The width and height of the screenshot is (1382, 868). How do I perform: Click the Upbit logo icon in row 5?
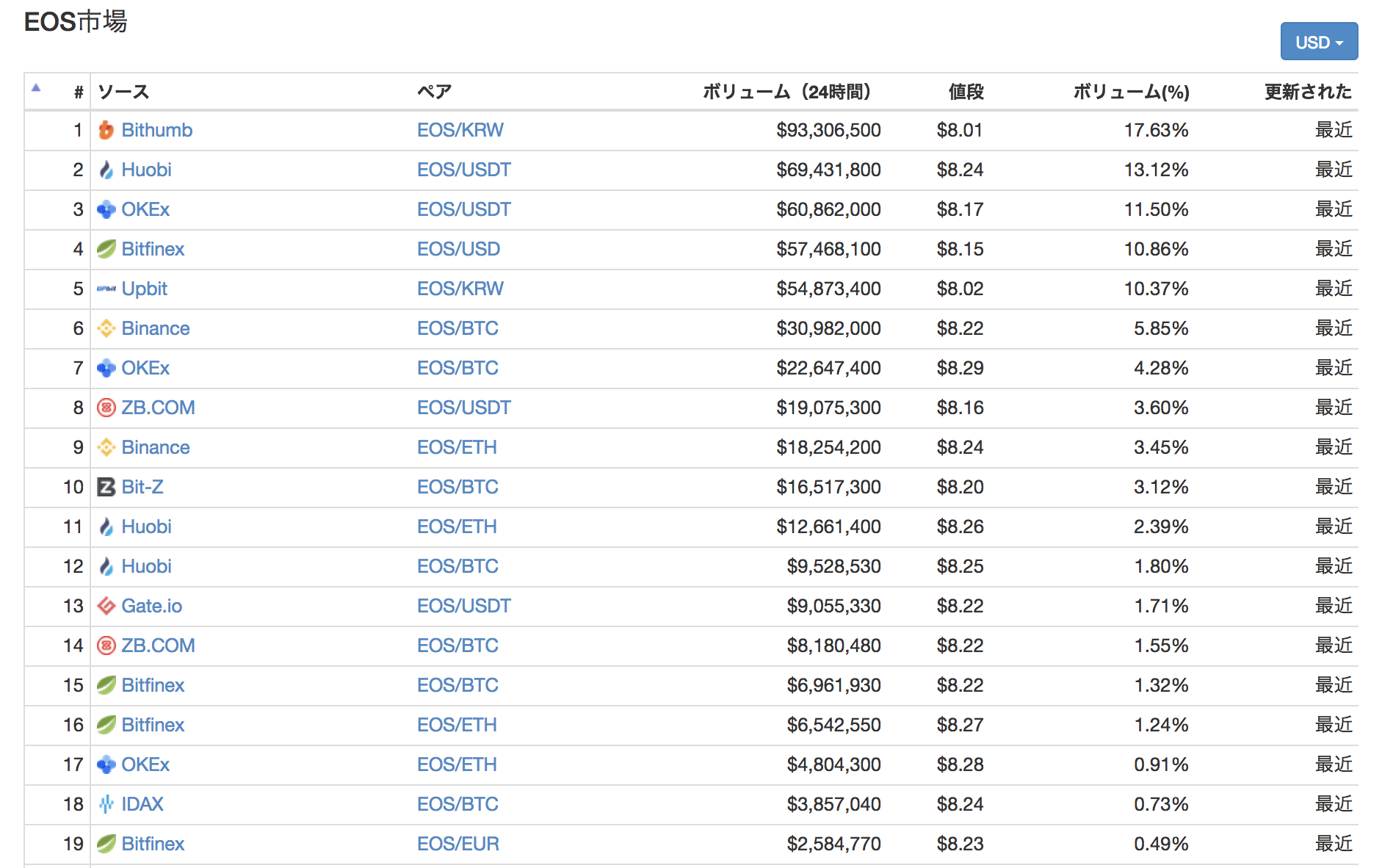tap(106, 289)
